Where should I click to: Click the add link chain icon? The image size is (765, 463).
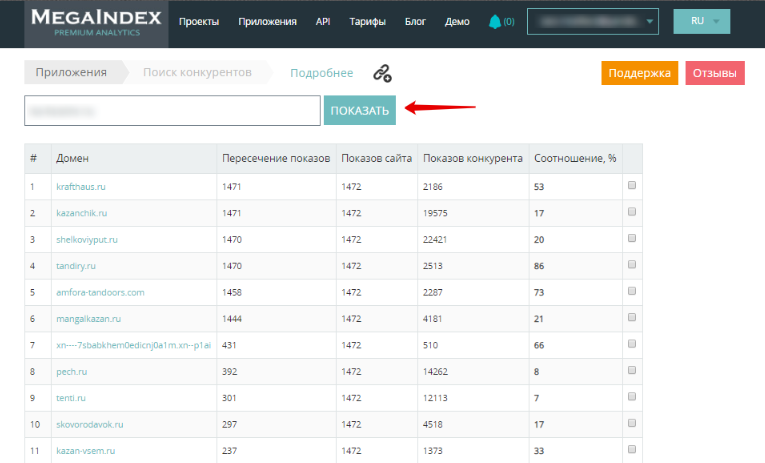382,73
